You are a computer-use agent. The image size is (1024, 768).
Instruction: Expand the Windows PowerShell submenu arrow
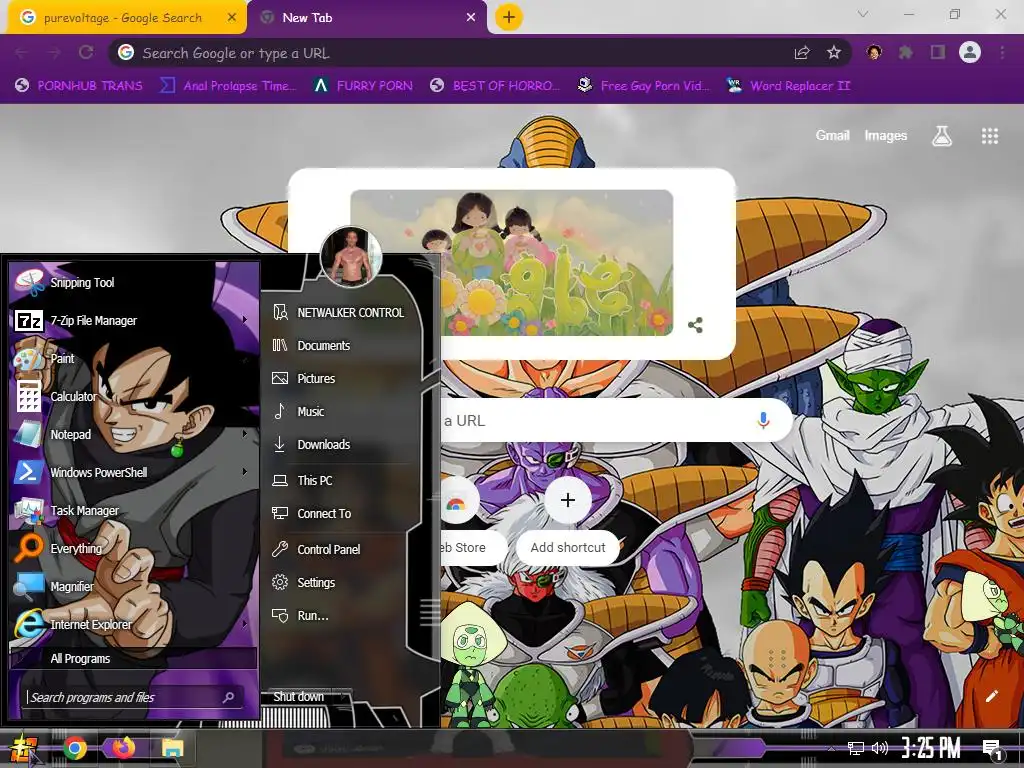(245, 471)
